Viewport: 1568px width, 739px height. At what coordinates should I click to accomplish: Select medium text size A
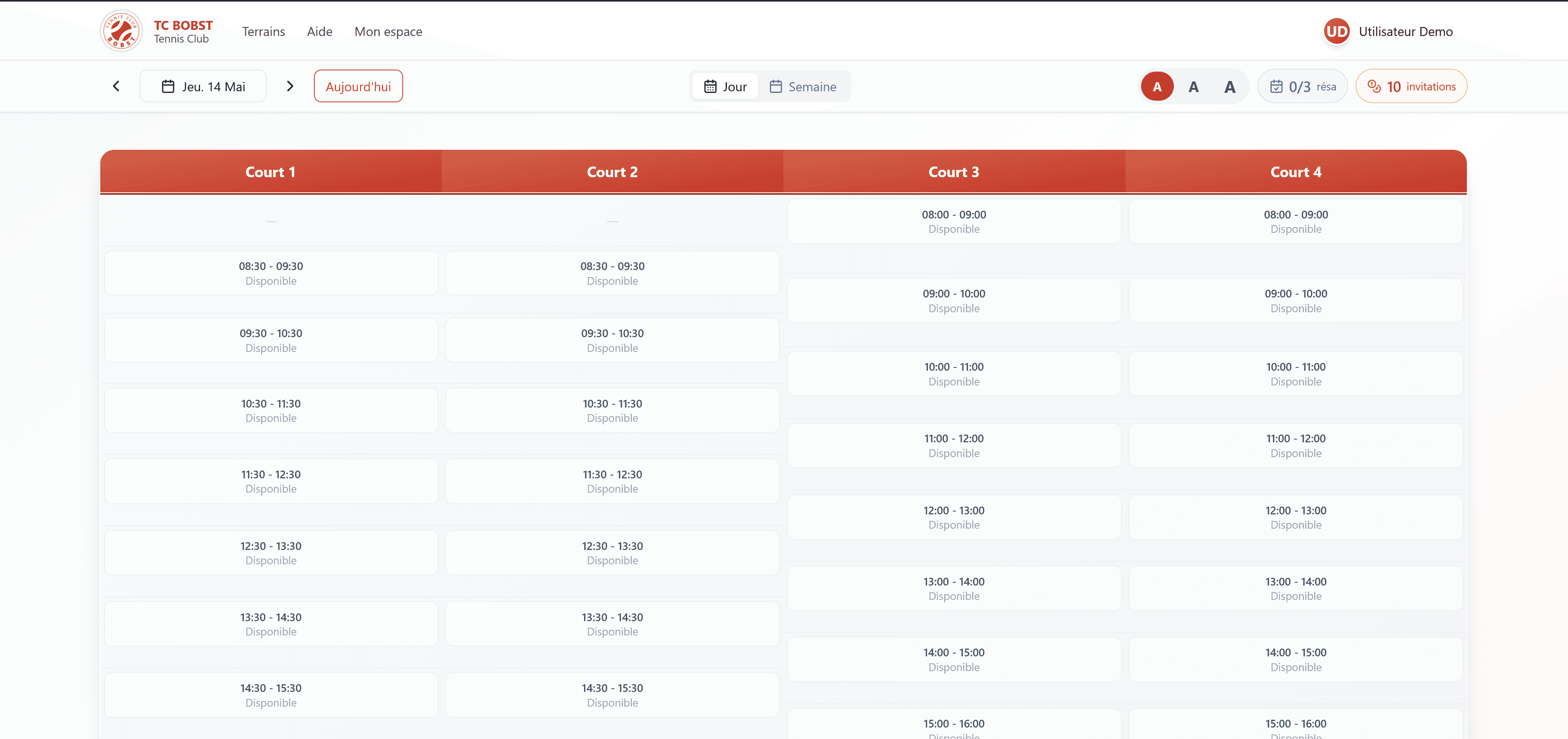coord(1193,86)
